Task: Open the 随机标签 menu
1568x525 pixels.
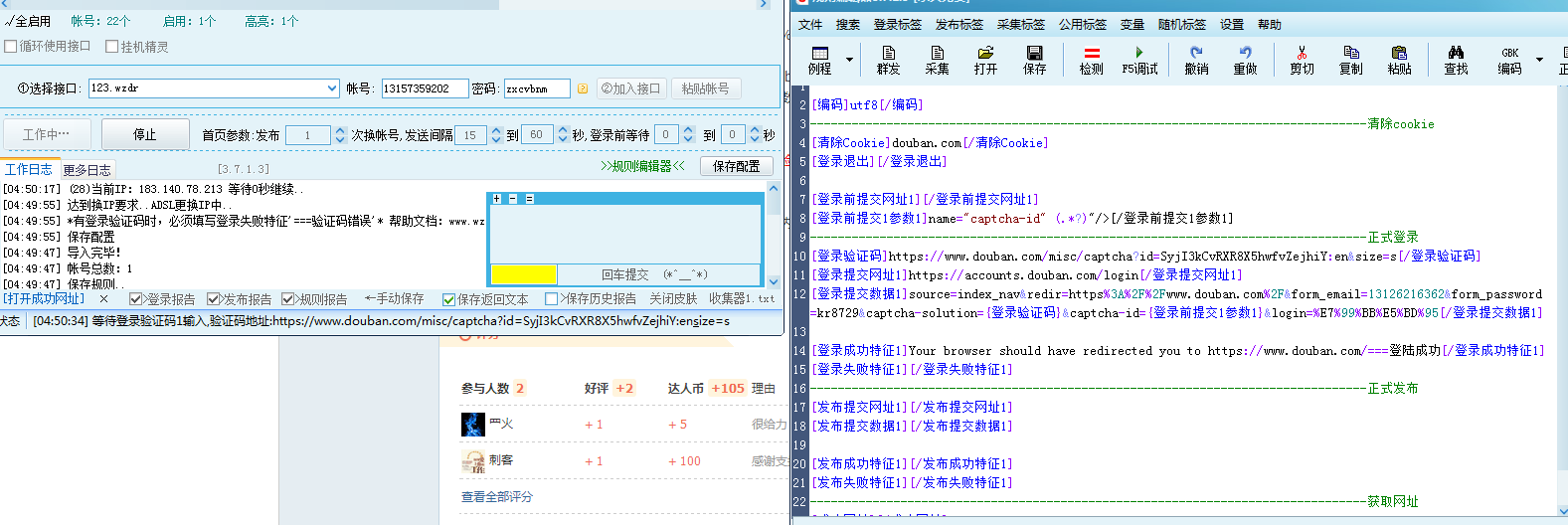Action: click(1182, 25)
